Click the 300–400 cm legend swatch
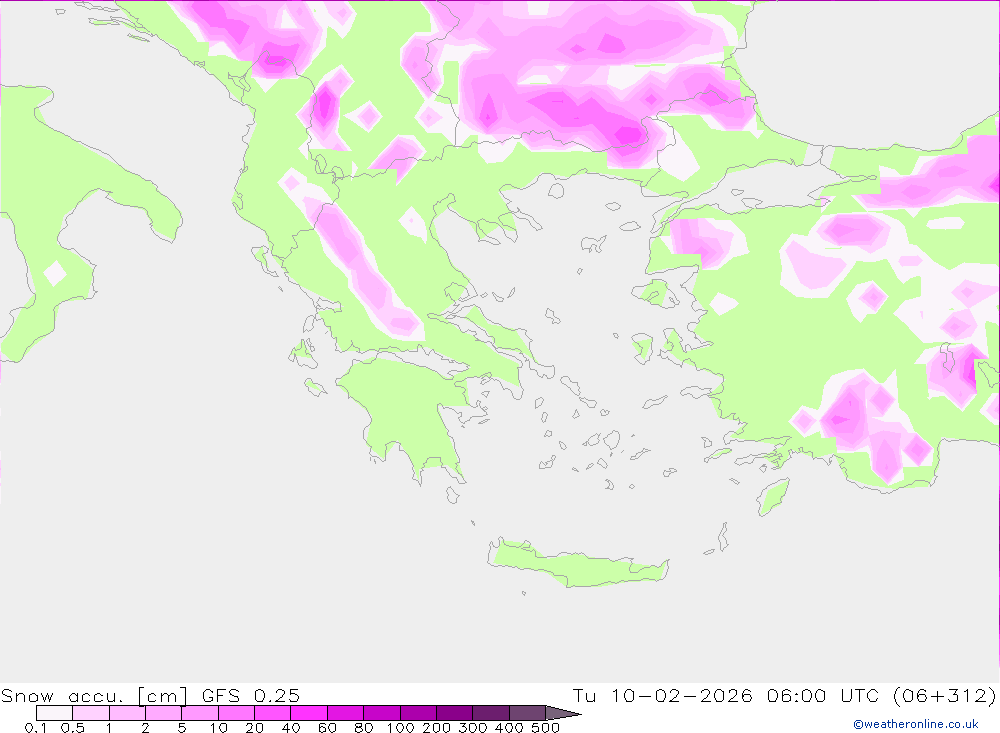The width and height of the screenshot is (1000, 733). tap(491, 713)
